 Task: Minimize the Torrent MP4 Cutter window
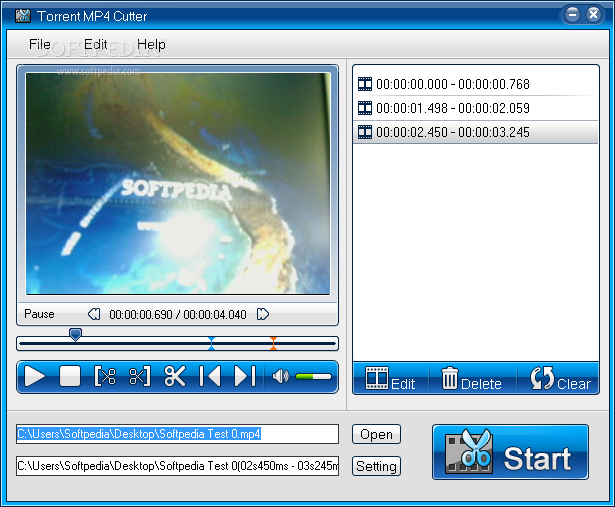point(572,15)
